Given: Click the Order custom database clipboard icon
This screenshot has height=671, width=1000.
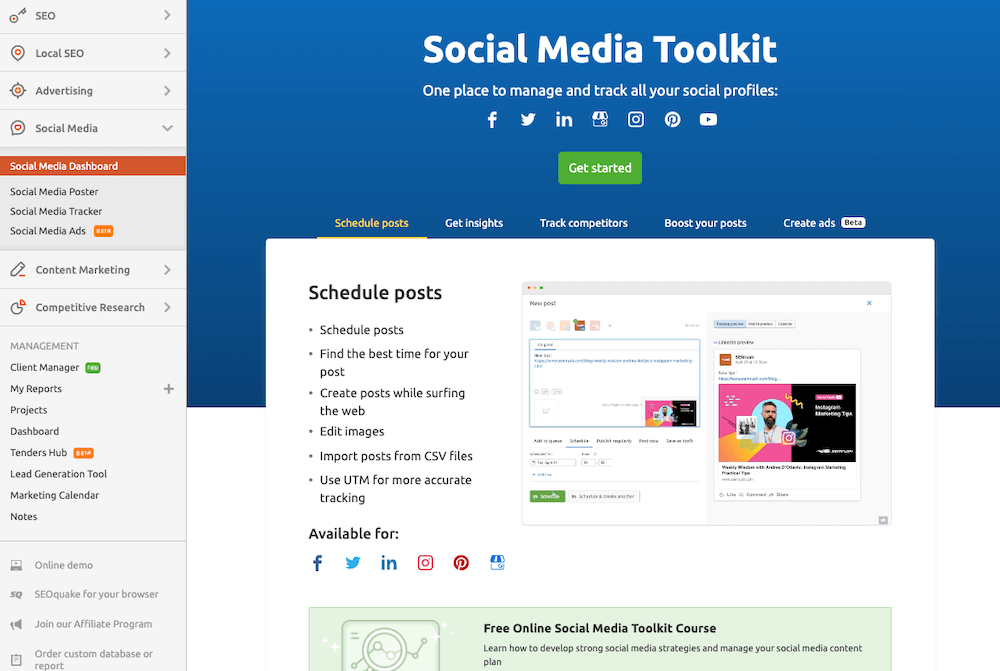Looking at the screenshot, I should coord(17,660).
